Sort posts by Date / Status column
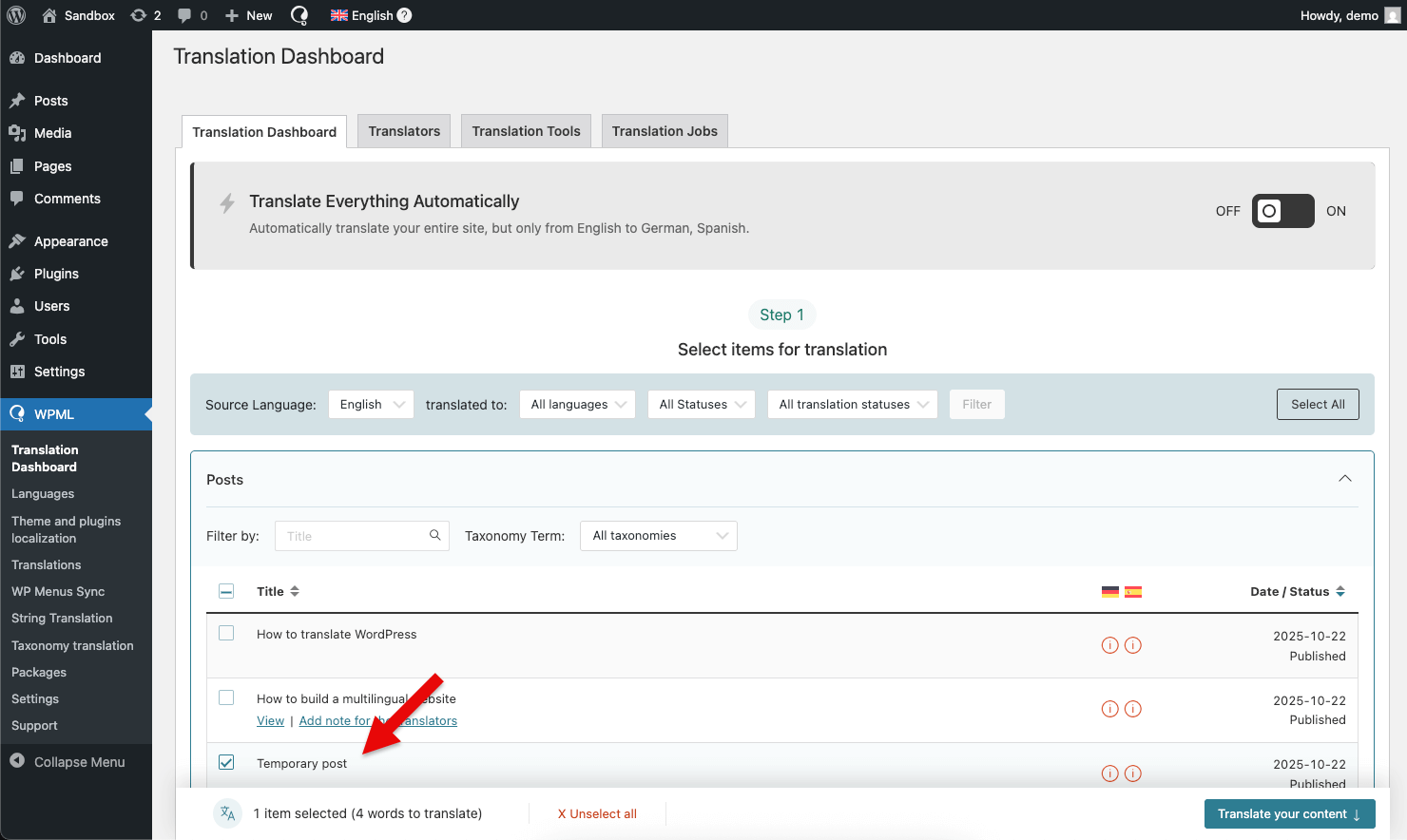The width and height of the screenshot is (1407, 840). (x=1297, y=591)
